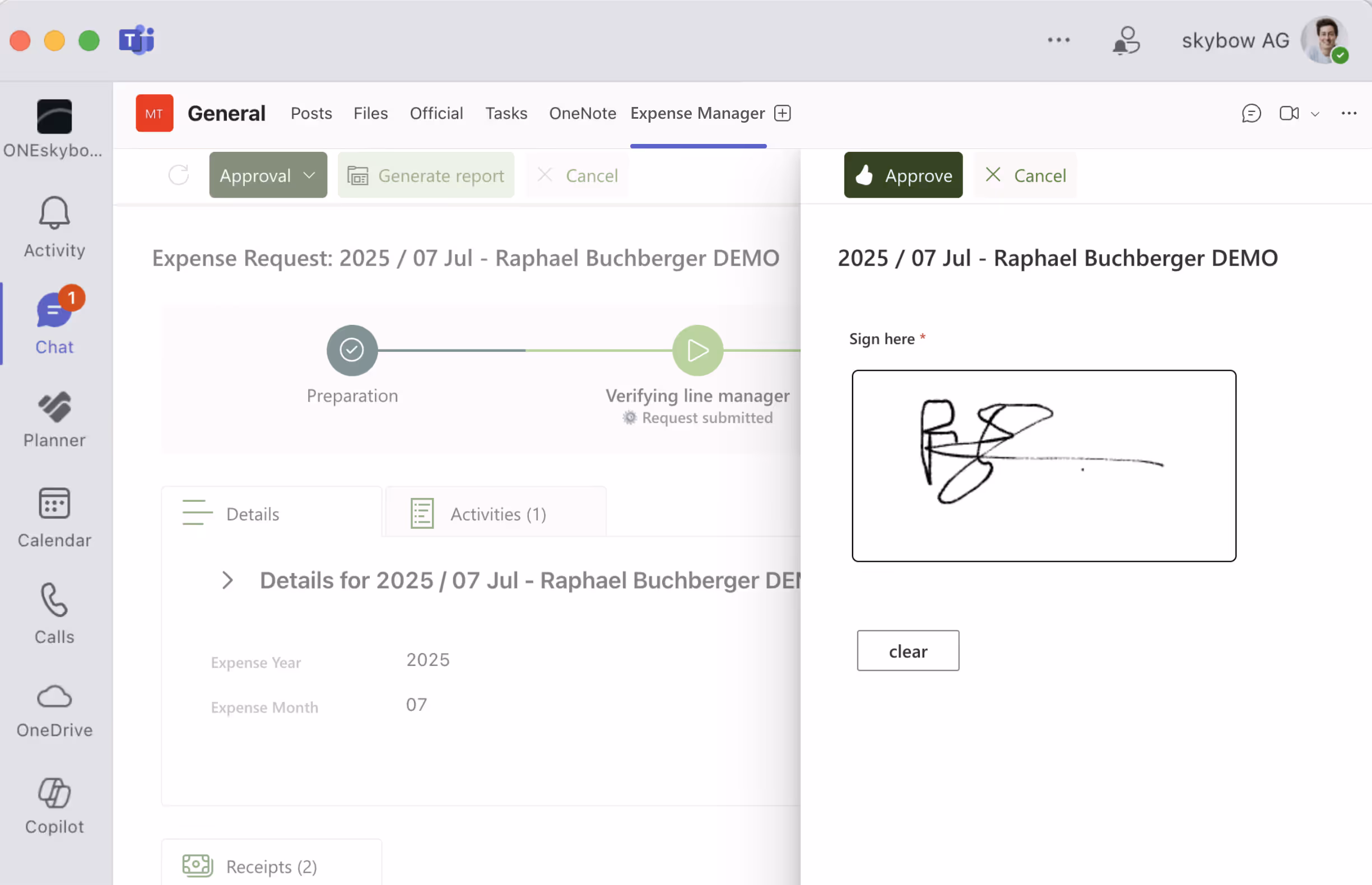Start a meeting with camera icon
Image resolution: width=1372 pixels, height=885 pixels.
coord(1289,113)
